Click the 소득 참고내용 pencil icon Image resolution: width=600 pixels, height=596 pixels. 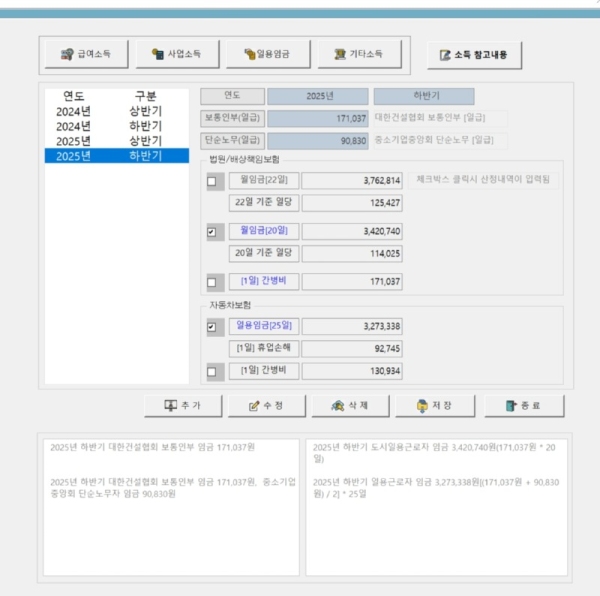pos(445,55)
